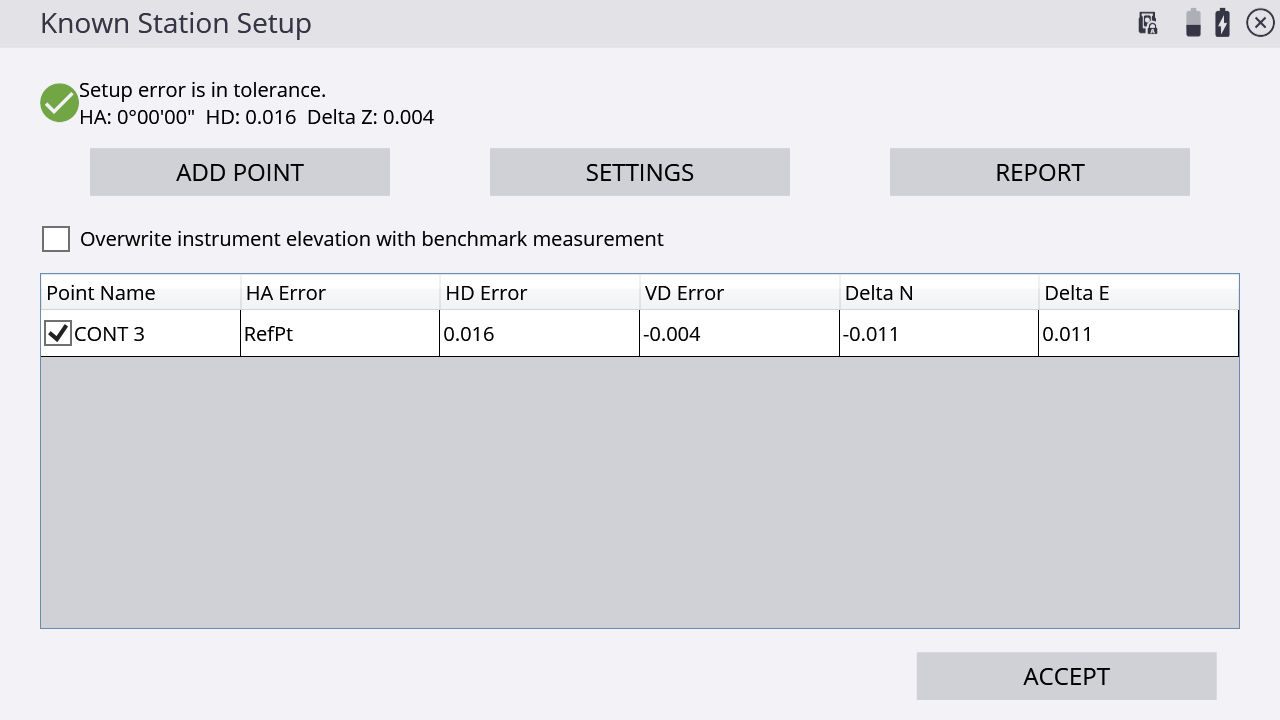Image resolution: width=1280 pixels, height=720 pixels.
Task: Open the SETTINGS button
Action: point(640,172)
